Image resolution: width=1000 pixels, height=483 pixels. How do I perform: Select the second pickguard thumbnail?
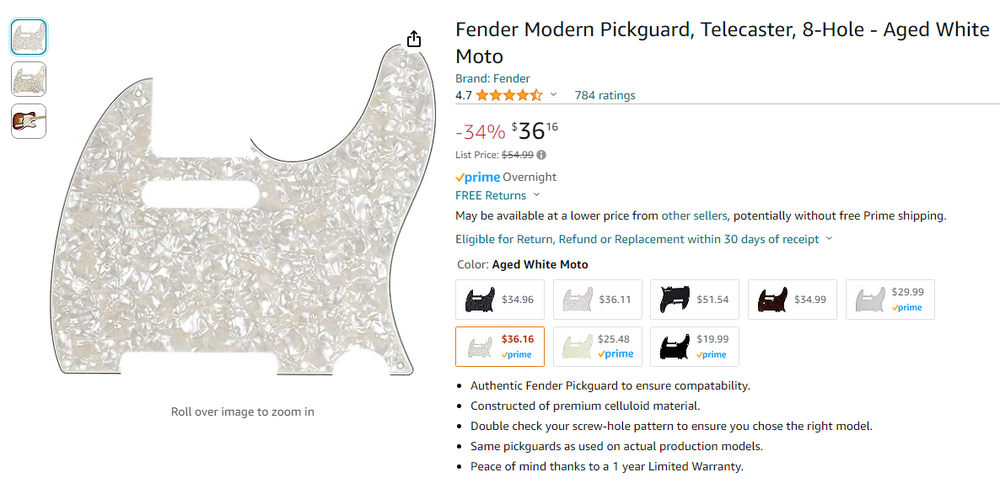28,79
